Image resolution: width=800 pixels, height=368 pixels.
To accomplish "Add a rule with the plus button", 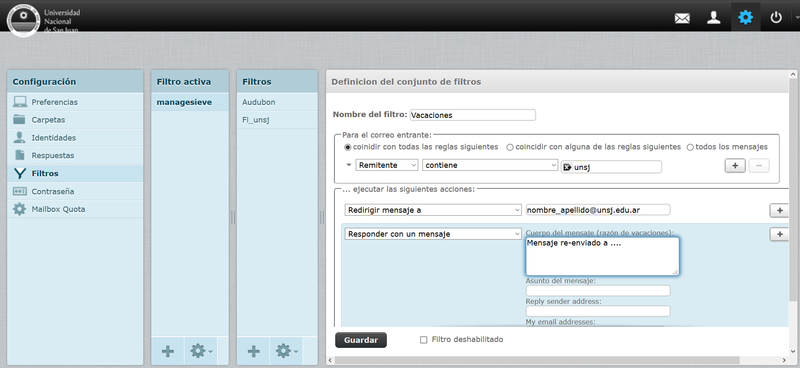I will click(735, 166).
